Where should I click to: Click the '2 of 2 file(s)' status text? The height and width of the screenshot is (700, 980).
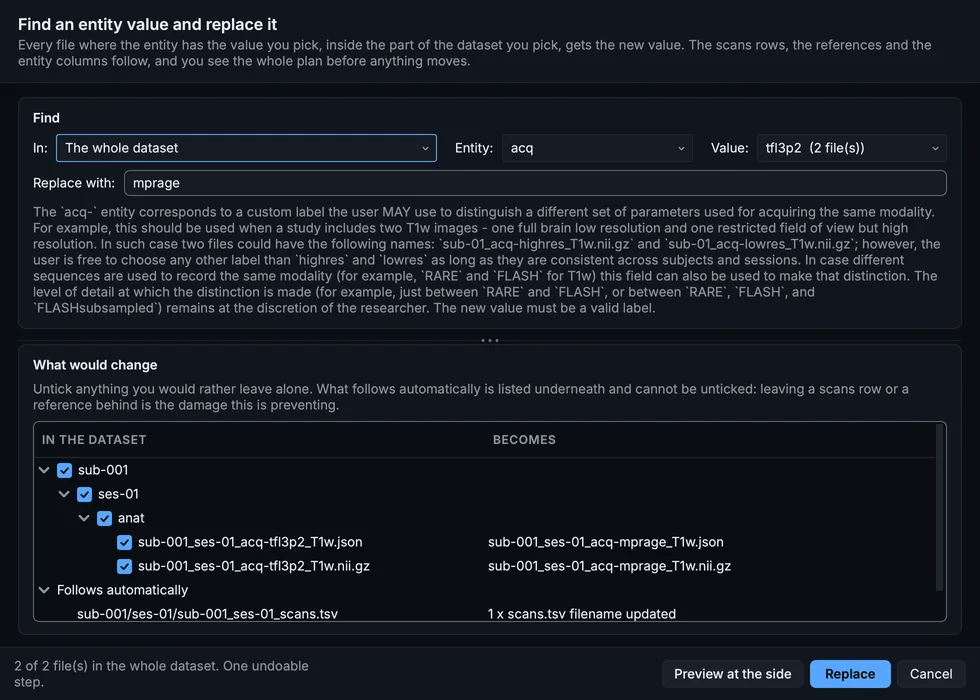tap(161, 674)
